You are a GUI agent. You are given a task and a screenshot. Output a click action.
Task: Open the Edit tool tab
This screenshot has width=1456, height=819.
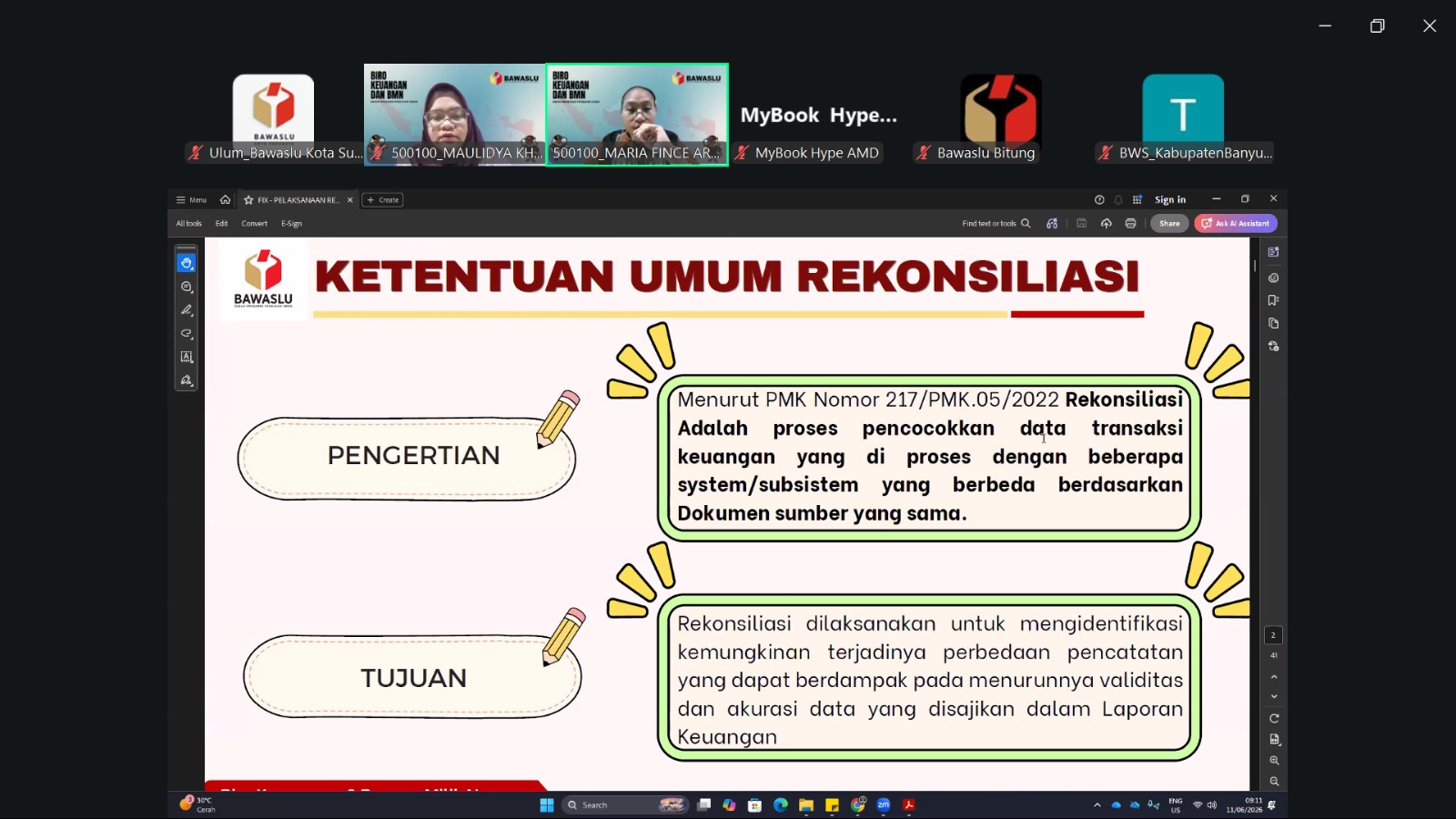[221, 223]
